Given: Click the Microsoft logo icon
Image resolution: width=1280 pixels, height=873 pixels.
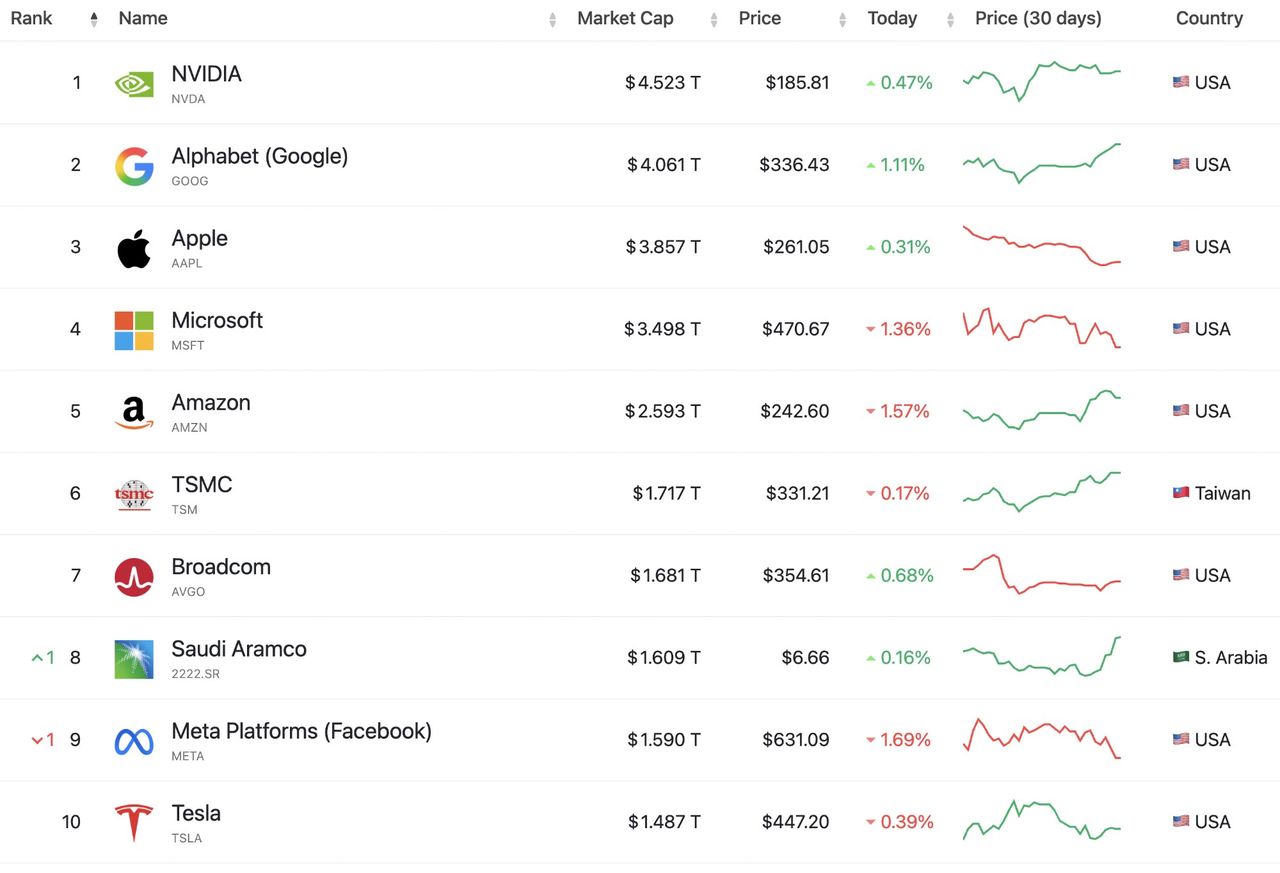Looking at the screenshot, I should click(x=134, y=330).
